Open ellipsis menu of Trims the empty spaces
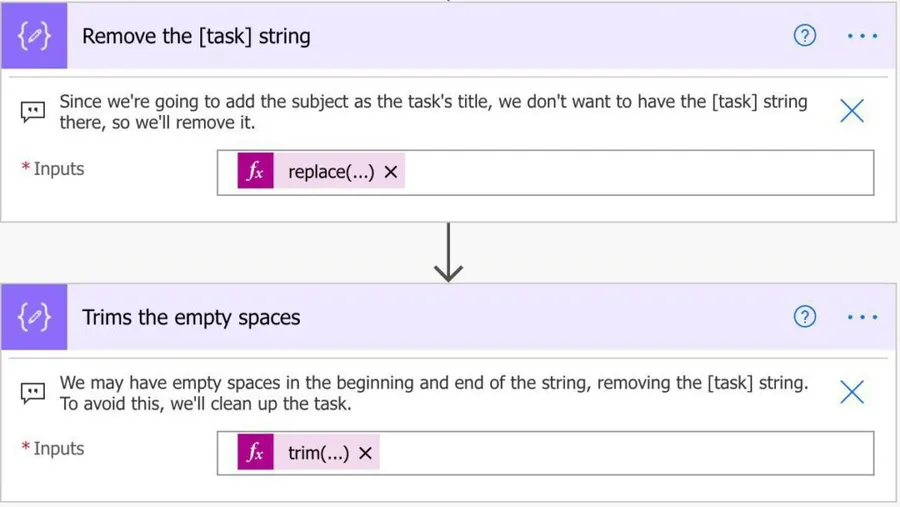 862,317
